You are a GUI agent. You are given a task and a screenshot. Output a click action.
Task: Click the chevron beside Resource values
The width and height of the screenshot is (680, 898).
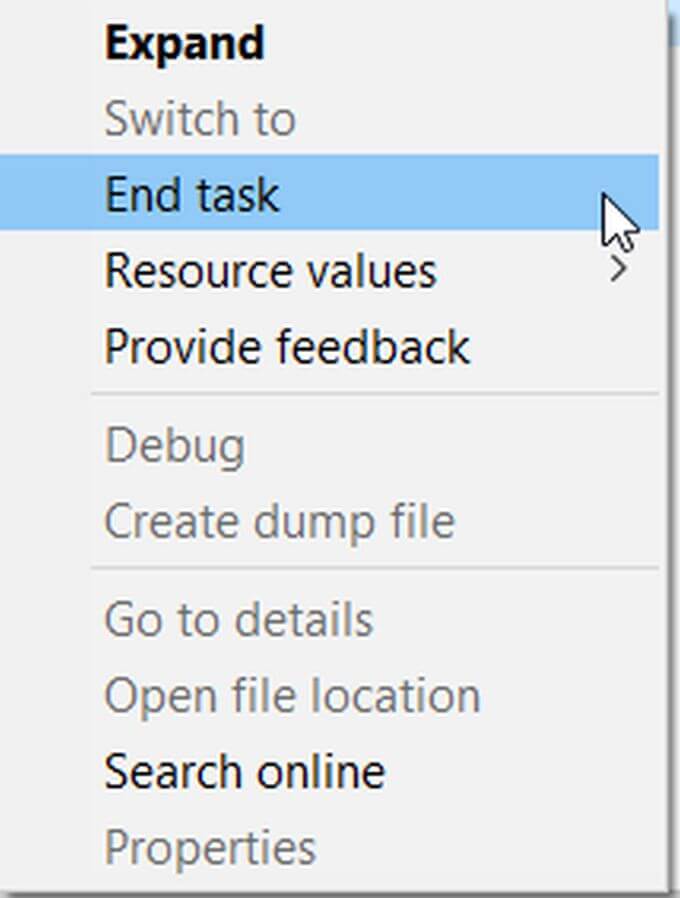620,270
